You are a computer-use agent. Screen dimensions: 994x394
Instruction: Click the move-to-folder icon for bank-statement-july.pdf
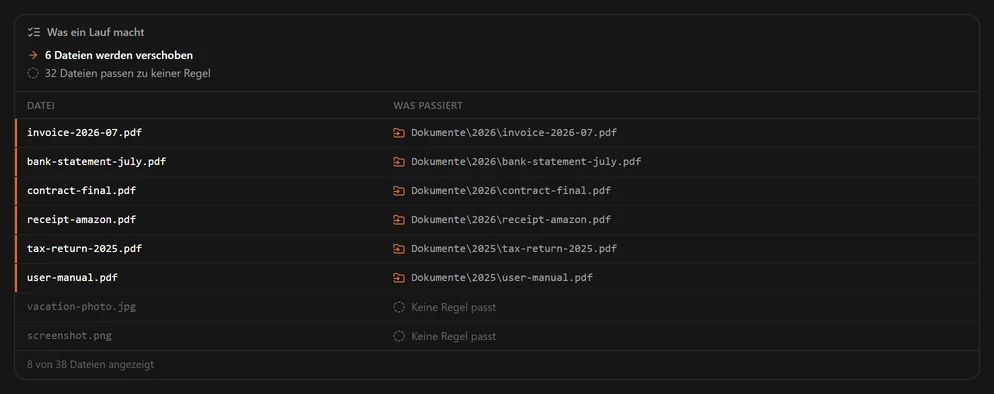(399, 162)
